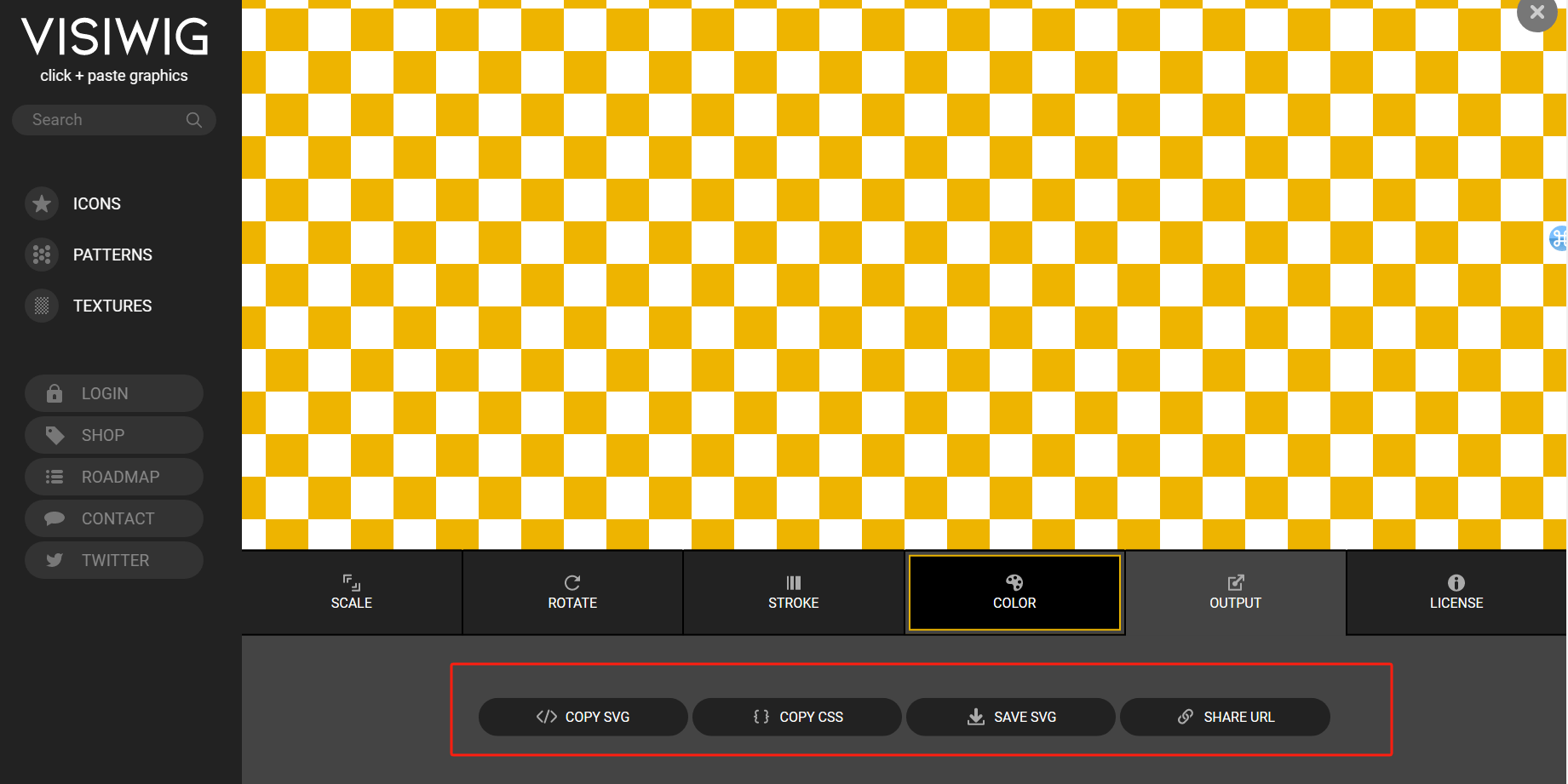Click the magnifier icon in Search field
This screenshot has height=784, width=1568.
[x=194, y=120]
